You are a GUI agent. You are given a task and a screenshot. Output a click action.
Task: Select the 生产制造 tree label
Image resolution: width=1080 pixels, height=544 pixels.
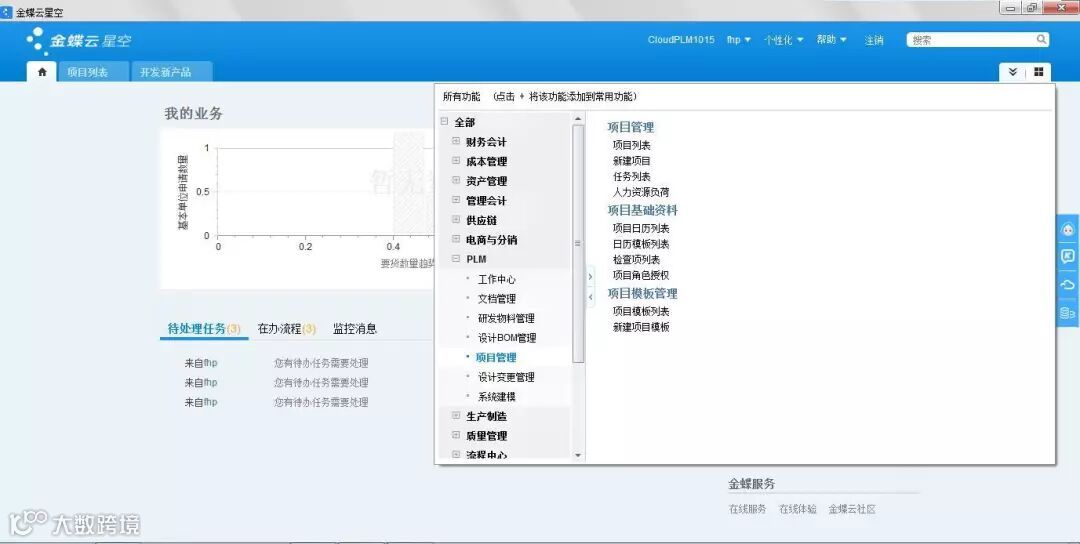[486, 416]
